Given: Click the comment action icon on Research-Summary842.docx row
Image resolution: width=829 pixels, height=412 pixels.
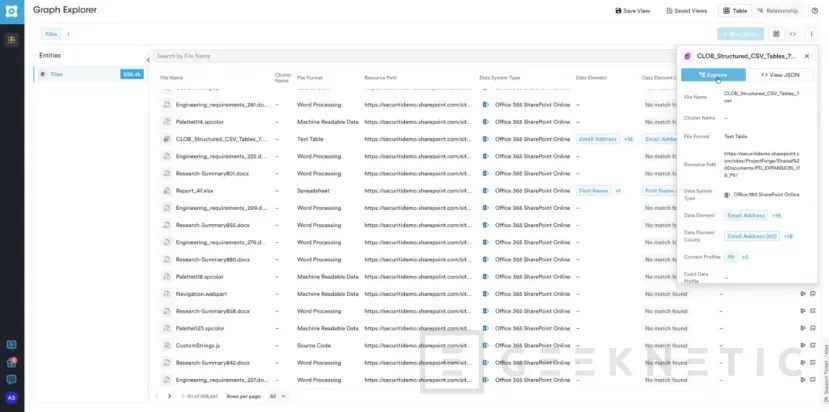Looking at the screenshot, I should coord(813,363).
